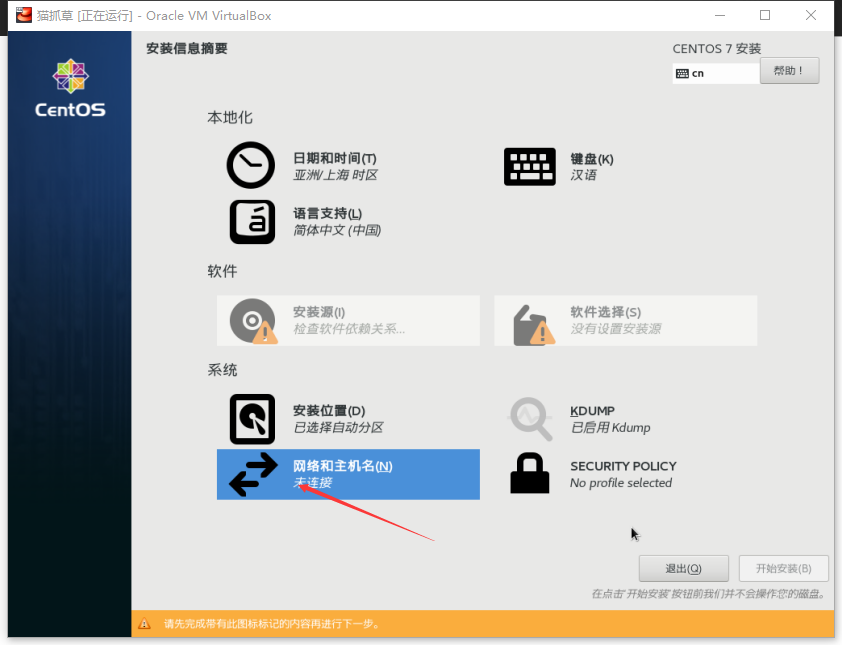Click the keyboard layout icon
This screenshot has height=645, width=842.
529,166
